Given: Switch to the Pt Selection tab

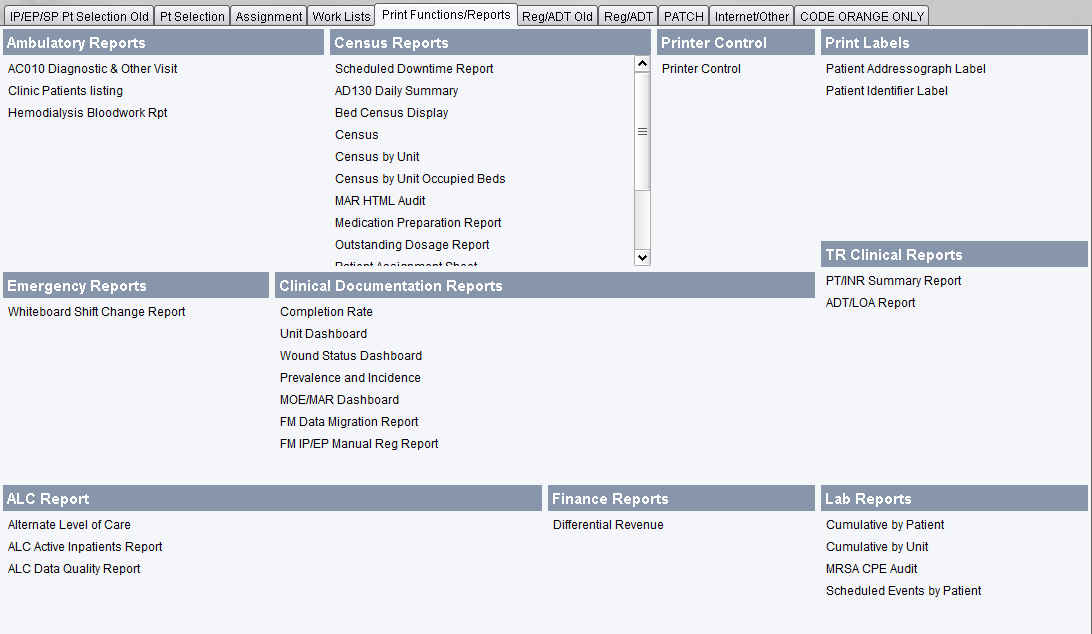Looking at the screenshot, I should (x=191, y=15).
